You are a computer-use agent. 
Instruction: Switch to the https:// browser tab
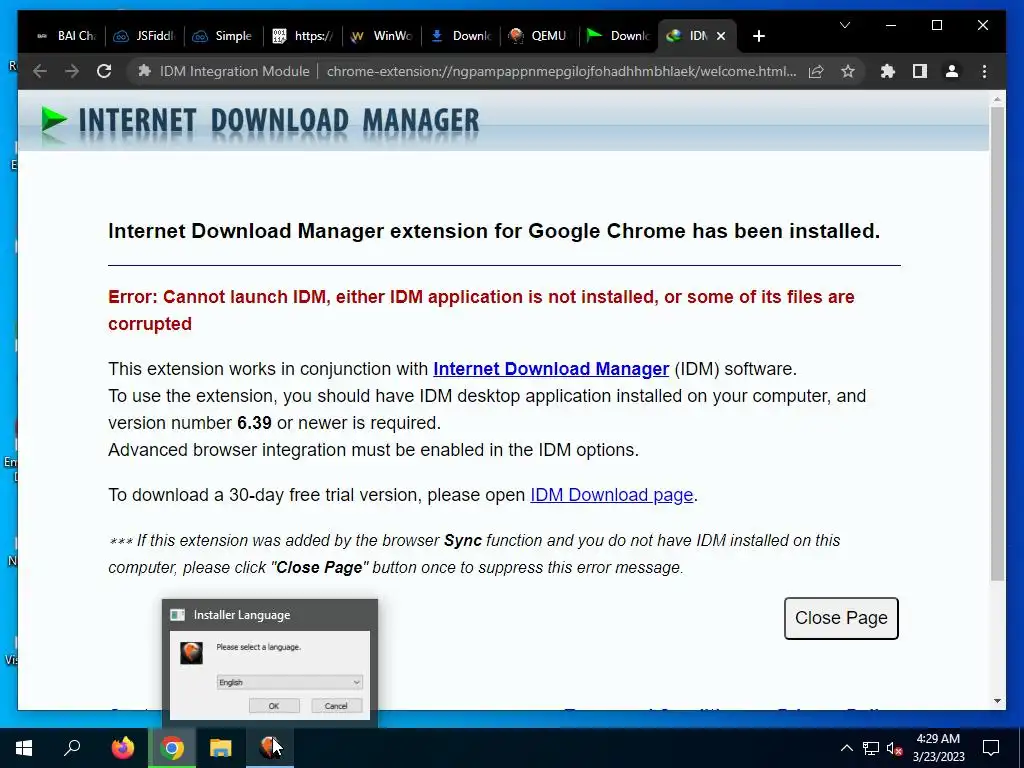coord(302,36)
